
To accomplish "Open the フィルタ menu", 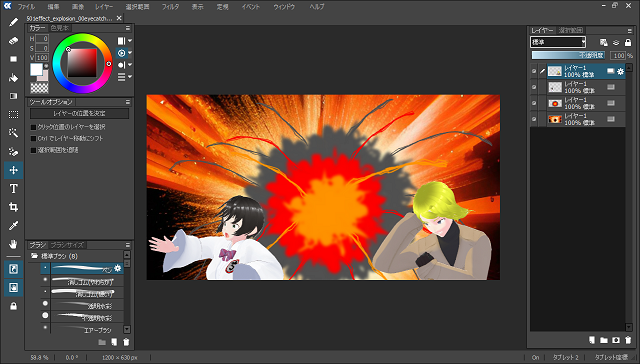I will pyautogui.click(x=170, y=7).
